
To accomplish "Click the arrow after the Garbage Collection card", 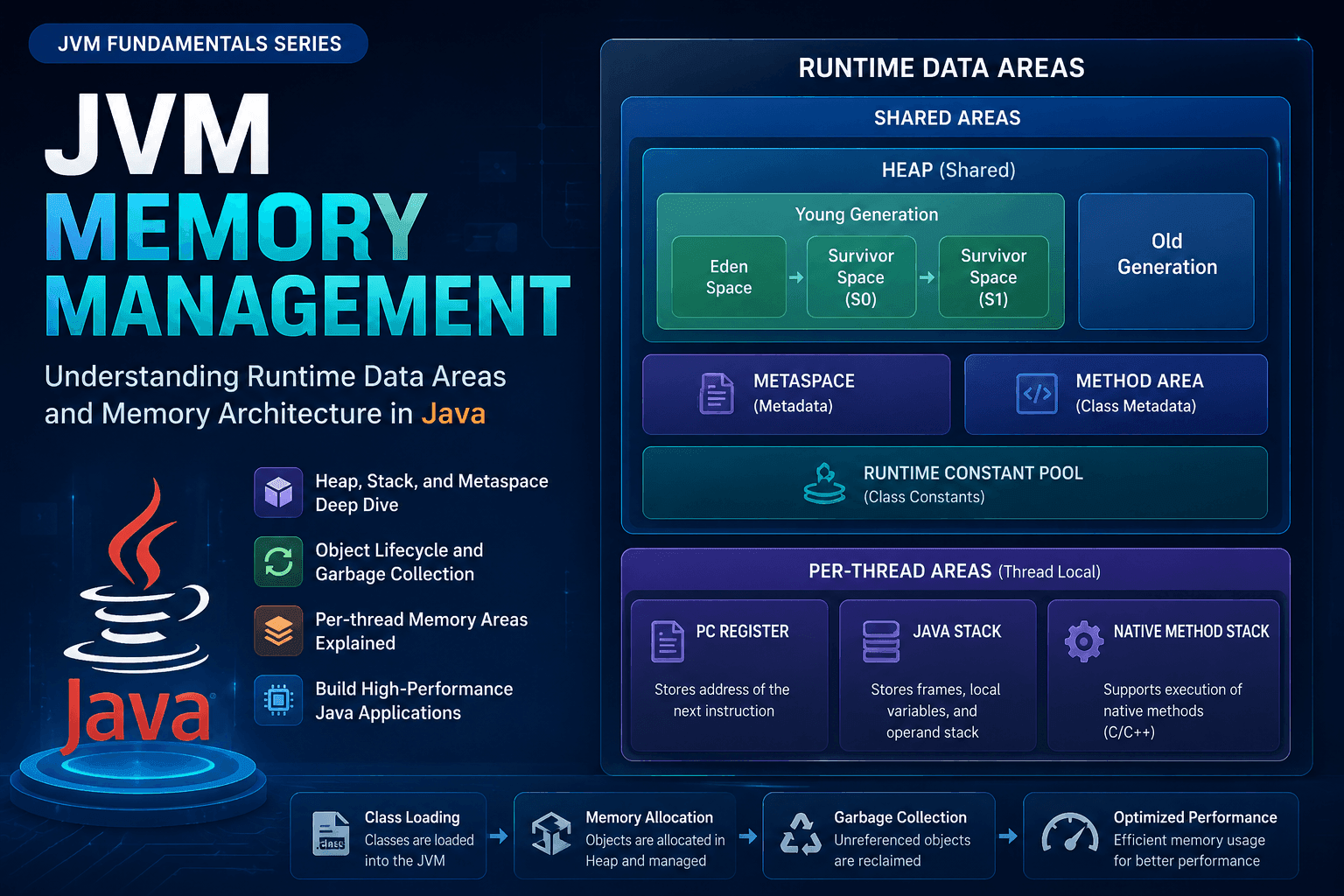I will click(x=1008, y=836).
